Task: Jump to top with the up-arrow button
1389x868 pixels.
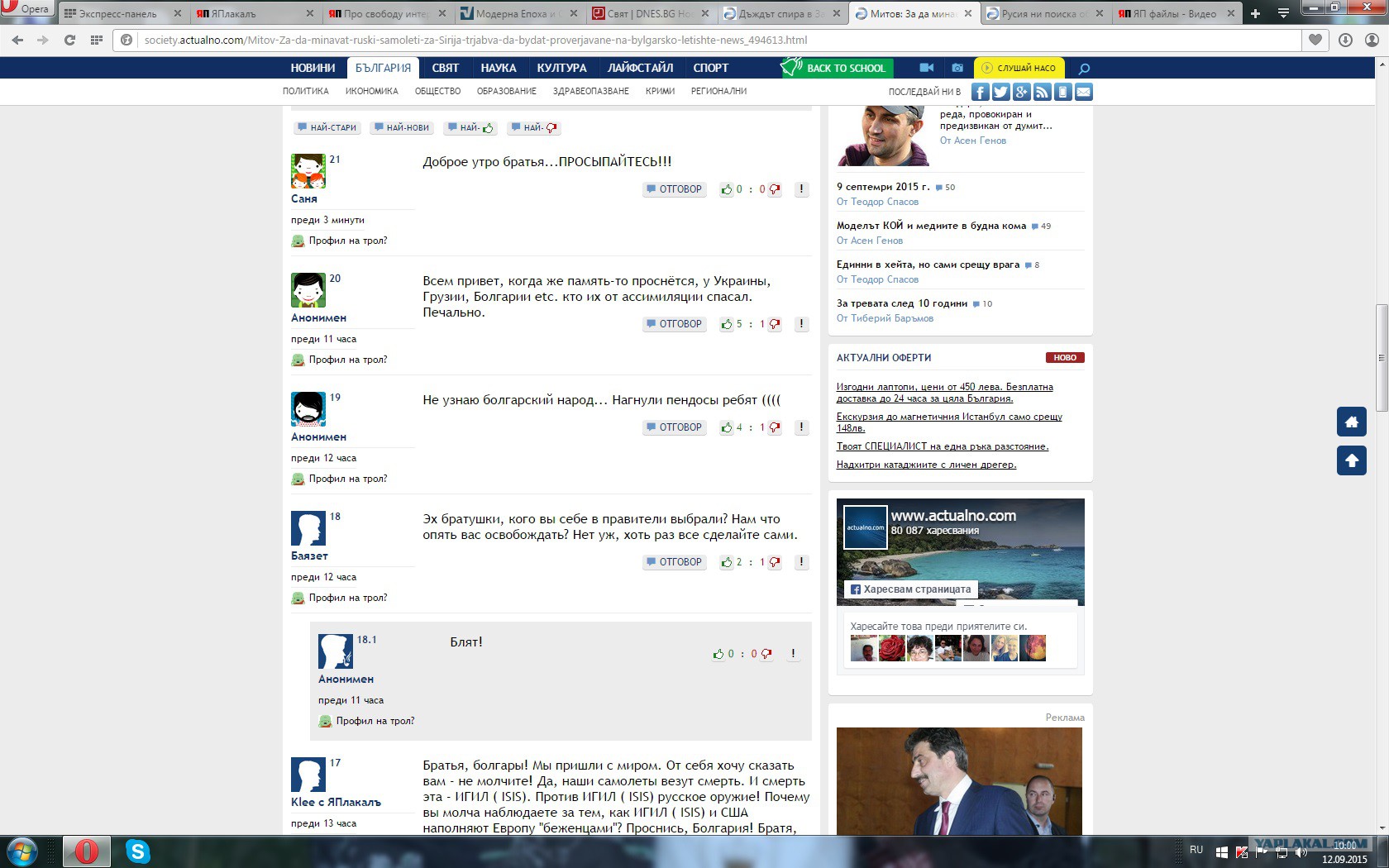Action: [1352, 460]
